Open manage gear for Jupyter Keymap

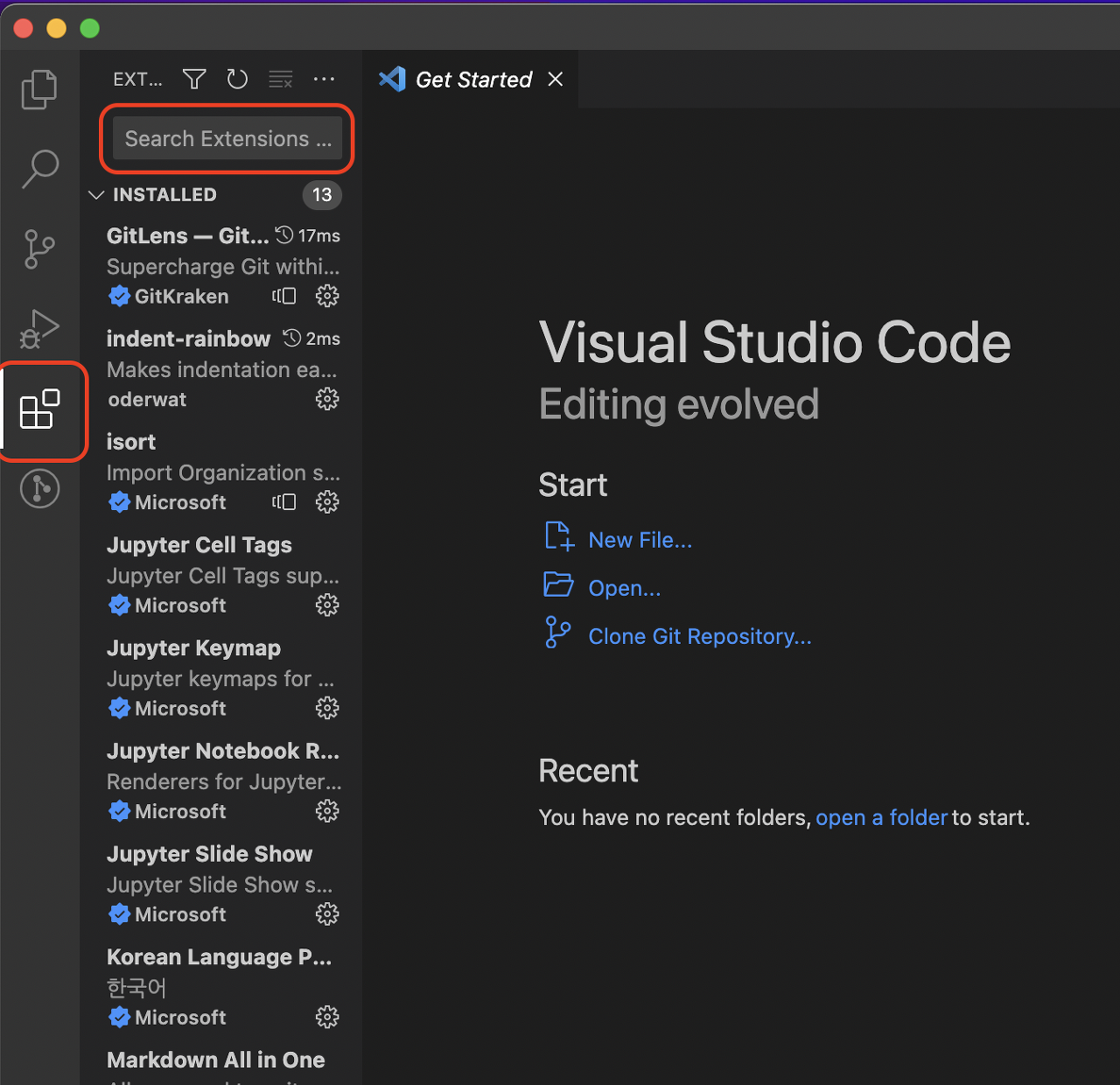pos(327,708)
